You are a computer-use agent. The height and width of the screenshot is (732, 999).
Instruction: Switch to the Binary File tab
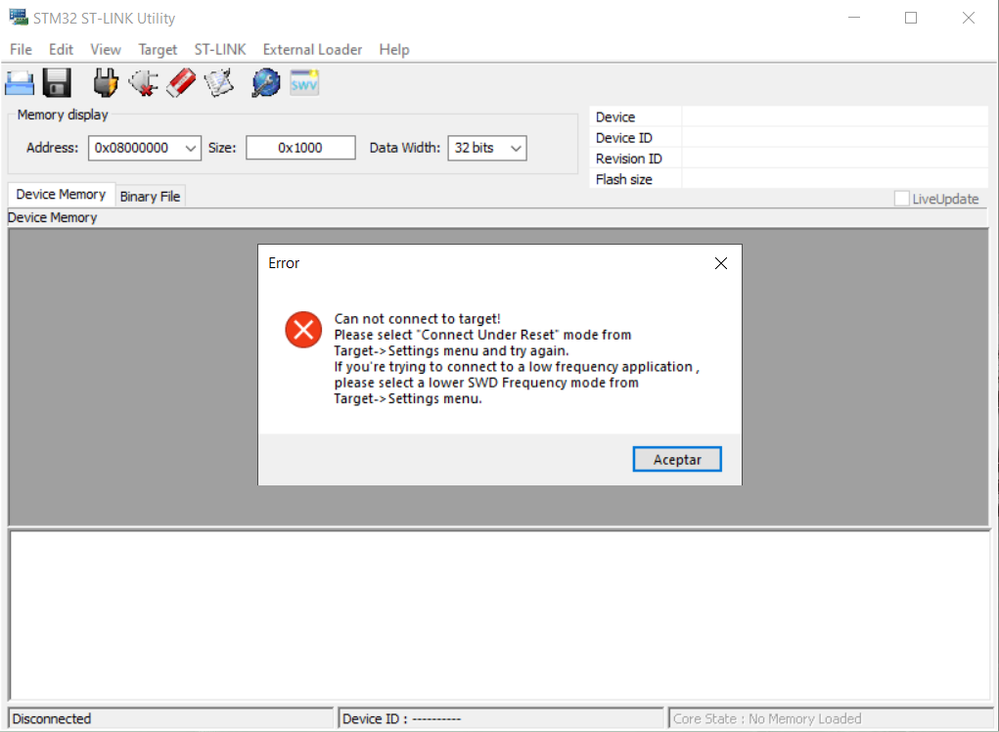click(150, 196)
